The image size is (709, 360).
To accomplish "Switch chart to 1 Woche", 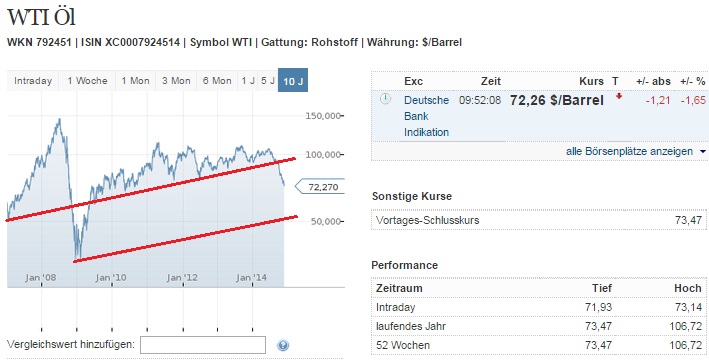I will tap(87, 81).
